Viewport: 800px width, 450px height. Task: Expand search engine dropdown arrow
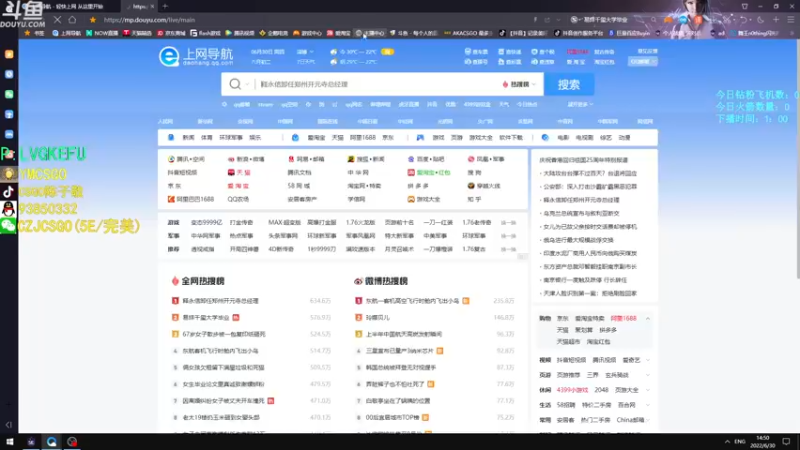tap(247, 85)
